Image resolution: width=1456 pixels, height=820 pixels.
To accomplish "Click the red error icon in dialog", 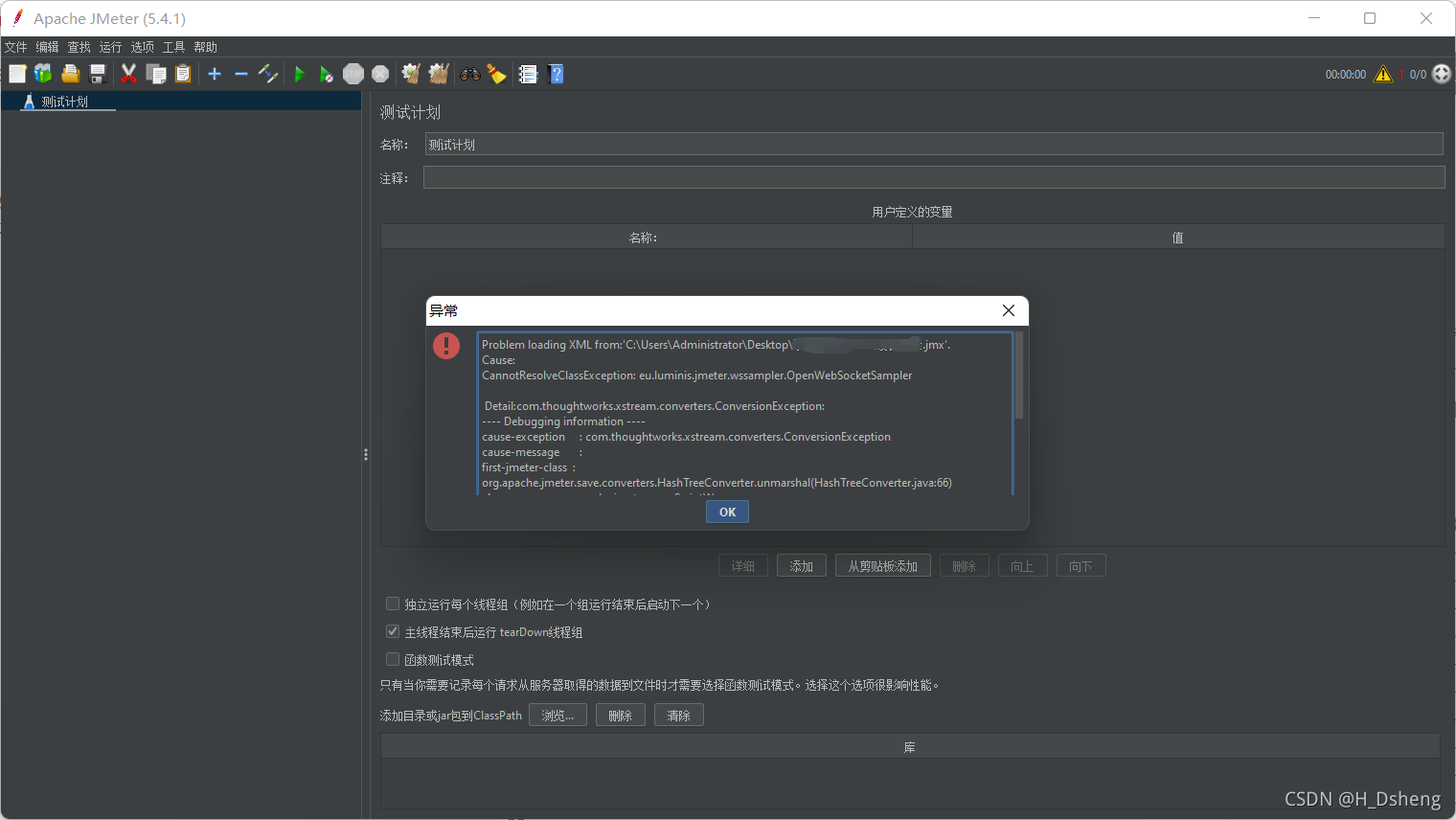I will click(446, 345).
